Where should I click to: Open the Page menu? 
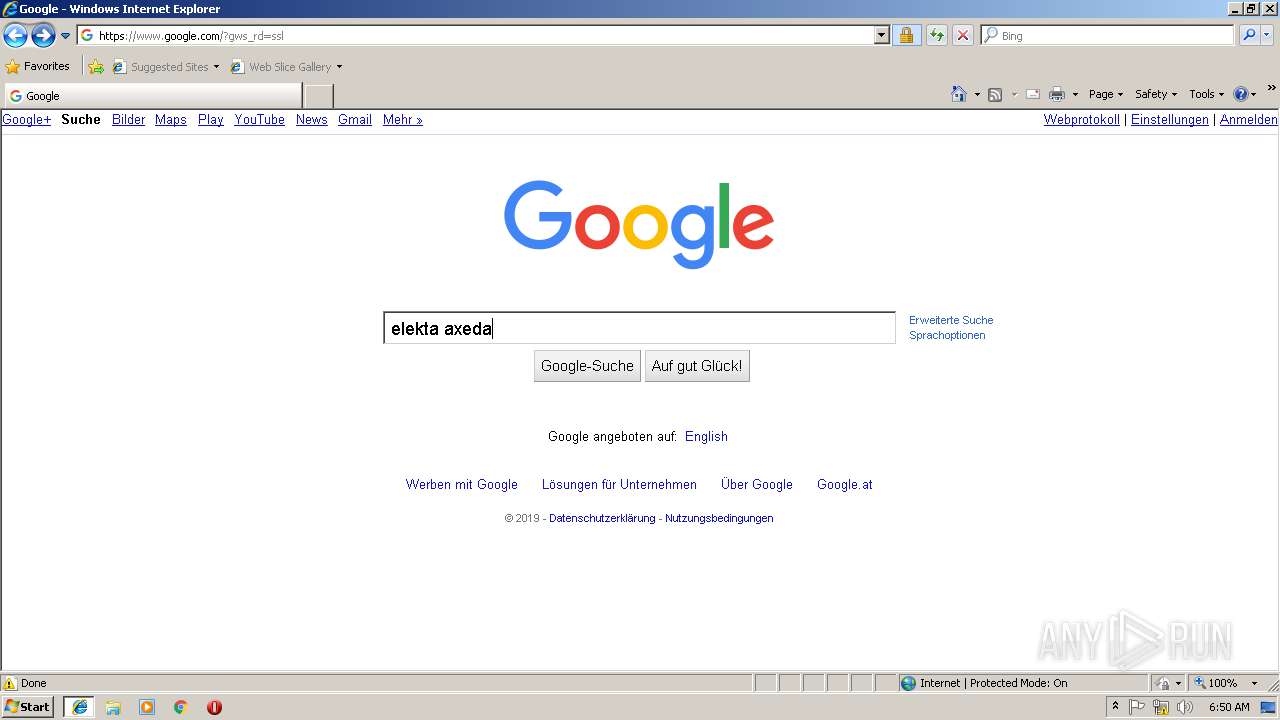[1105, 94]
